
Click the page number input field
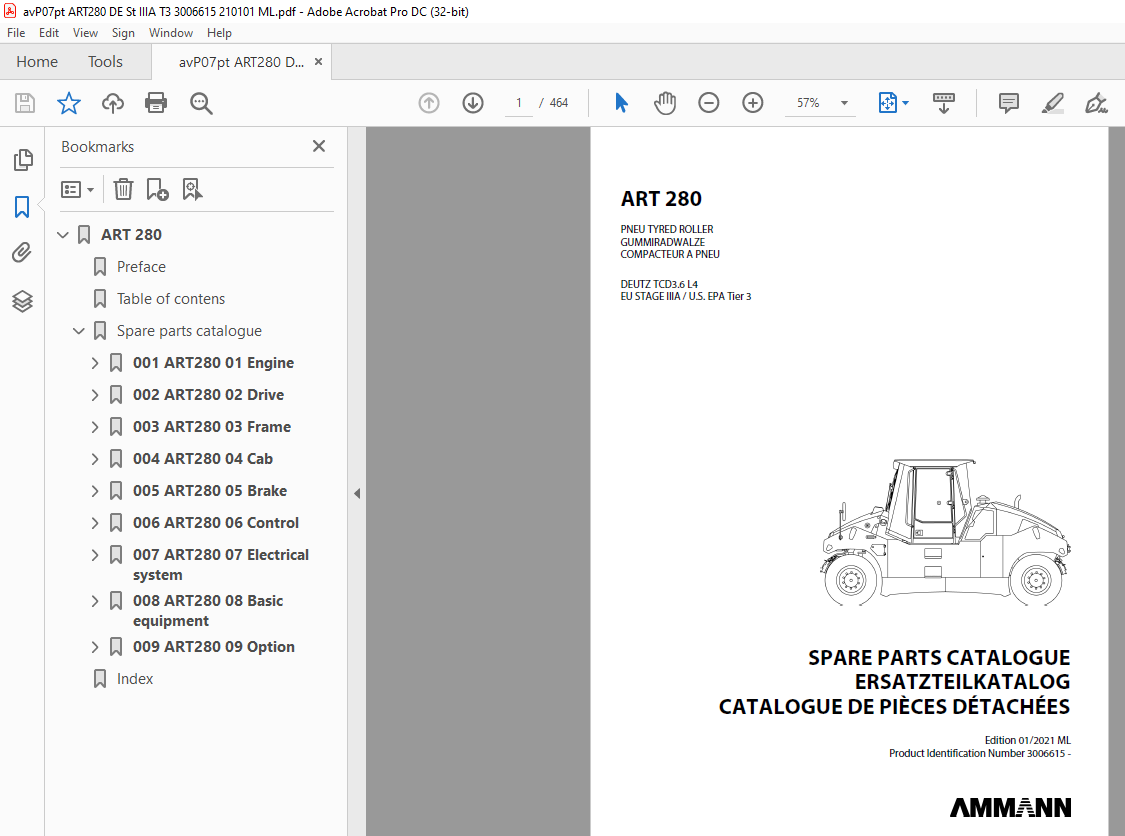point(519,103)
